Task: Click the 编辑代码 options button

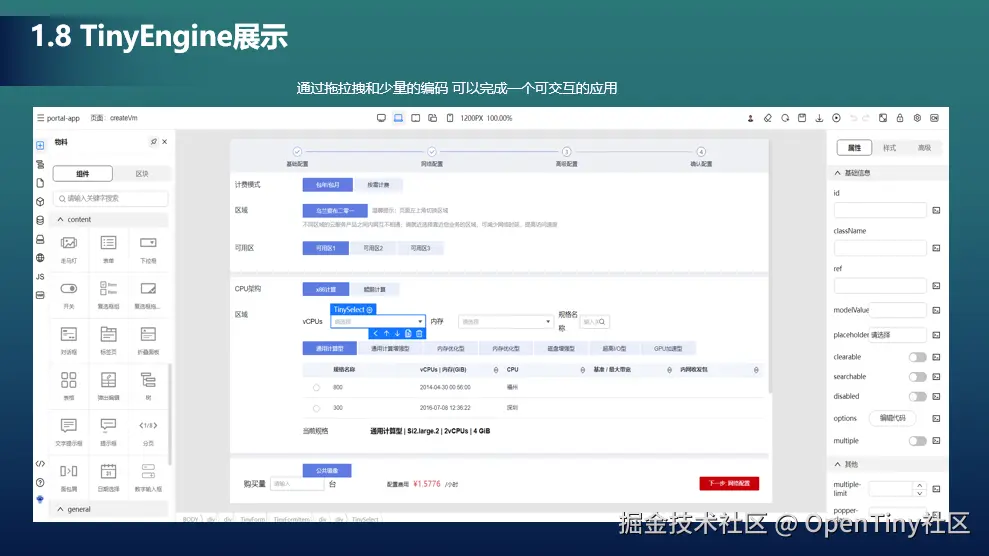Action: pos(892,418)
